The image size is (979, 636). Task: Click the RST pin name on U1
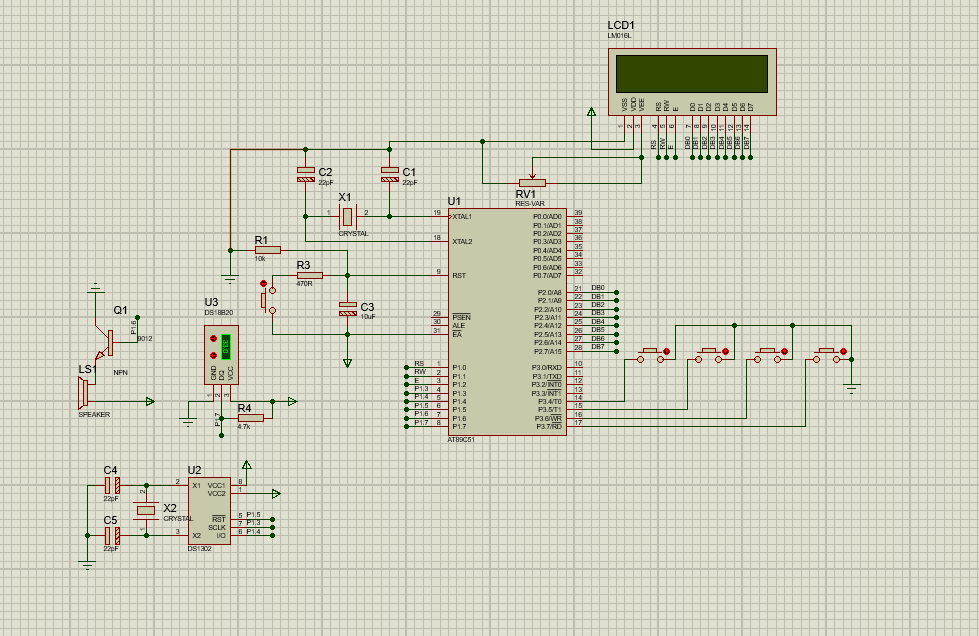[x=459, y=275]
